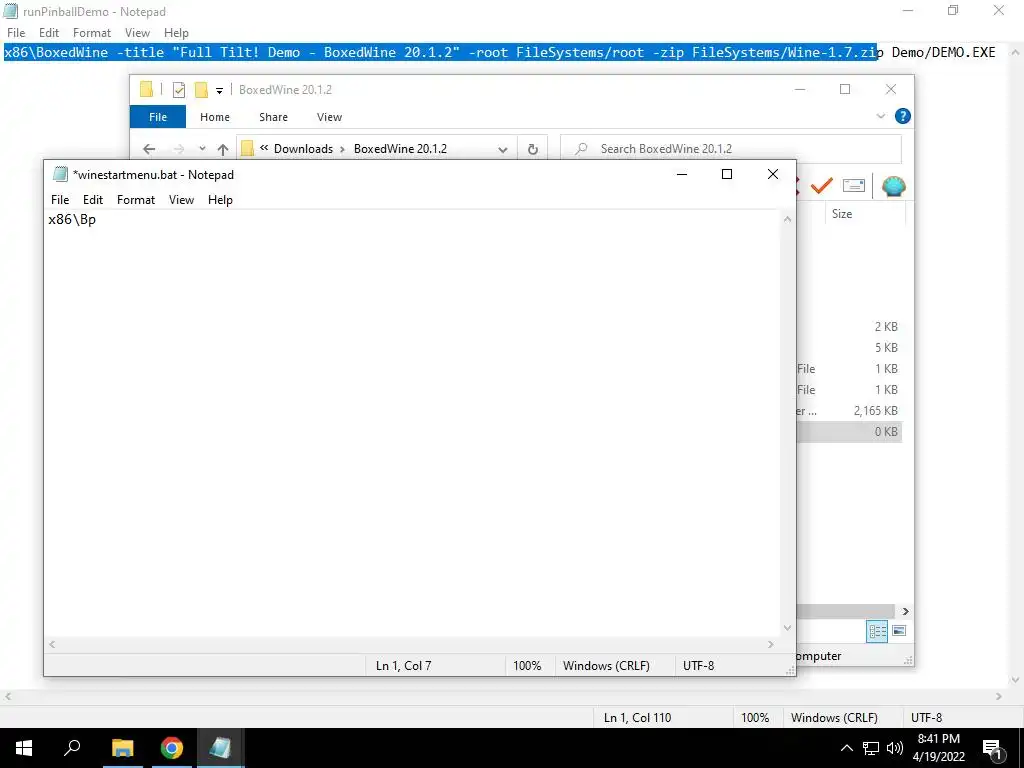Open notification center icon

coord(993,749)
